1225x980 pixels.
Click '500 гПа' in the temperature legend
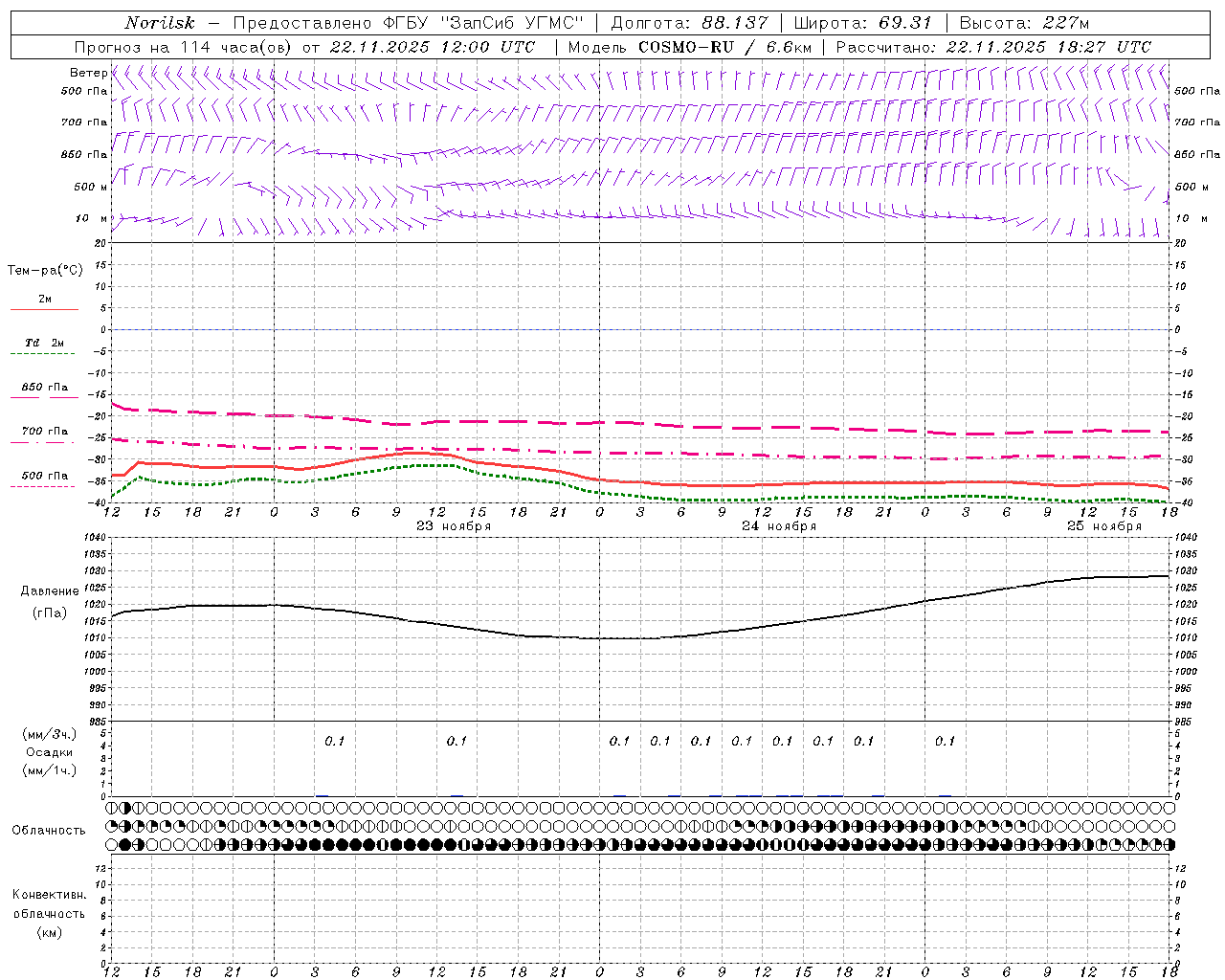[45, 476]
